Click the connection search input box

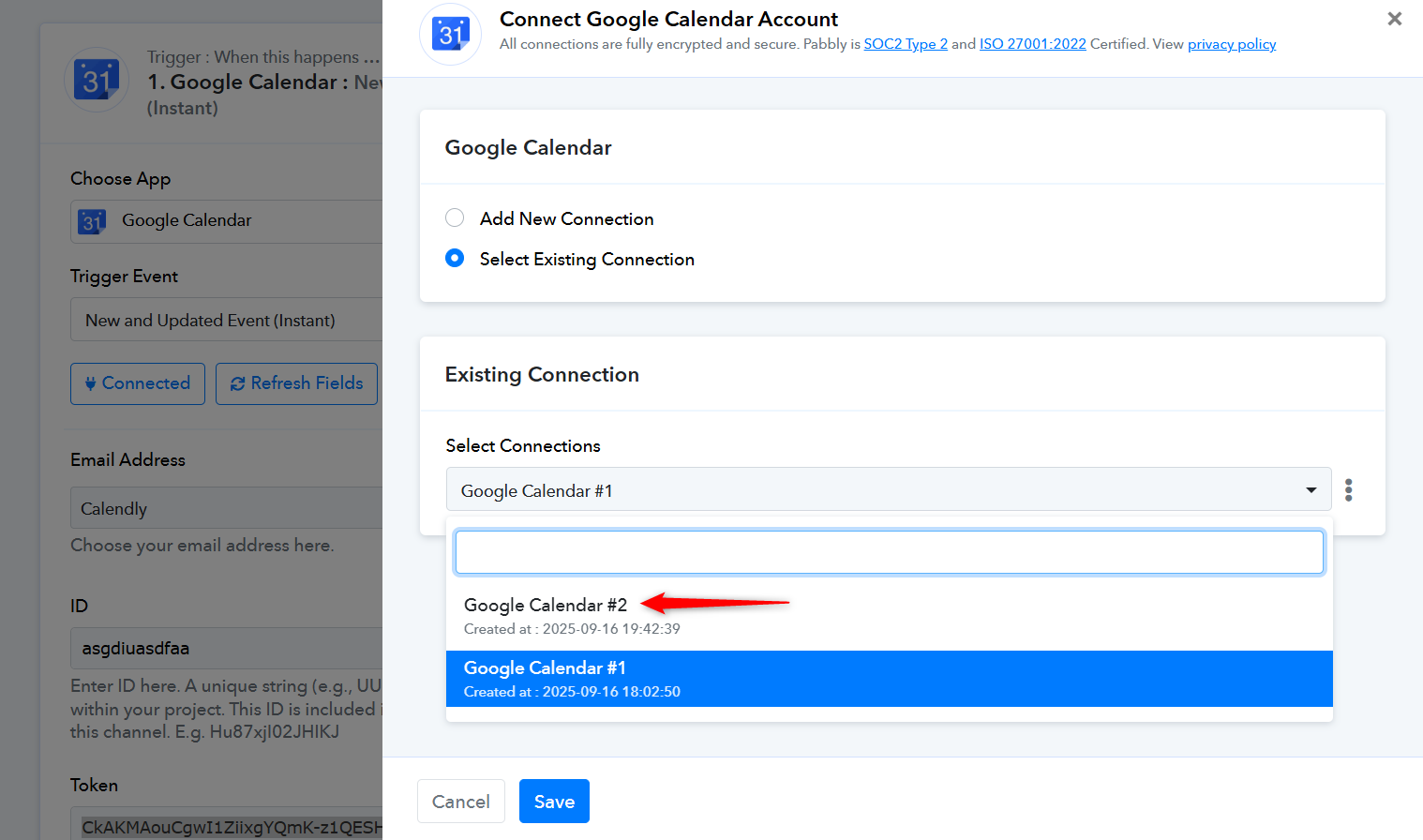point(889,552)
